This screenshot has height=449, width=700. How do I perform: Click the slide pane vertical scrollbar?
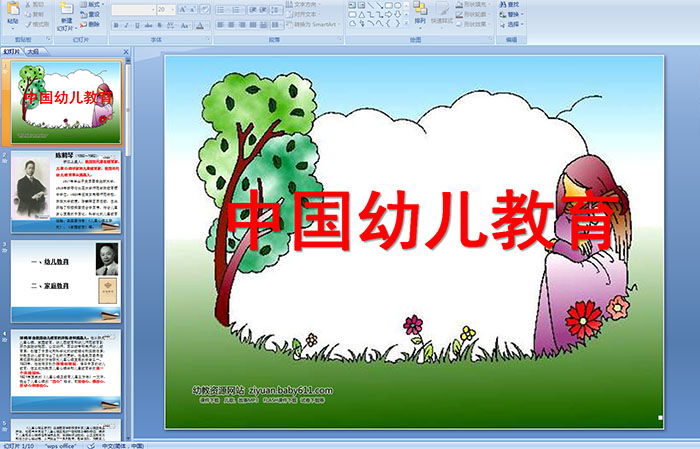[128, 250]
